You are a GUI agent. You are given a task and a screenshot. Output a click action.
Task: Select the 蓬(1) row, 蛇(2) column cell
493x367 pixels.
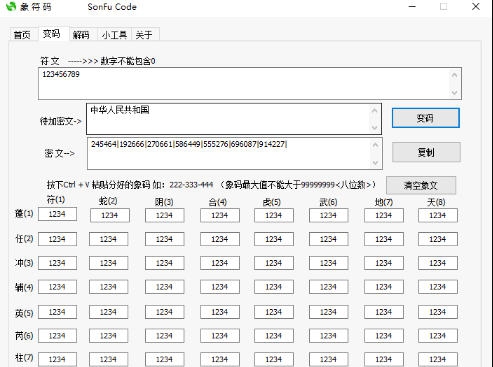click(110, 215)
